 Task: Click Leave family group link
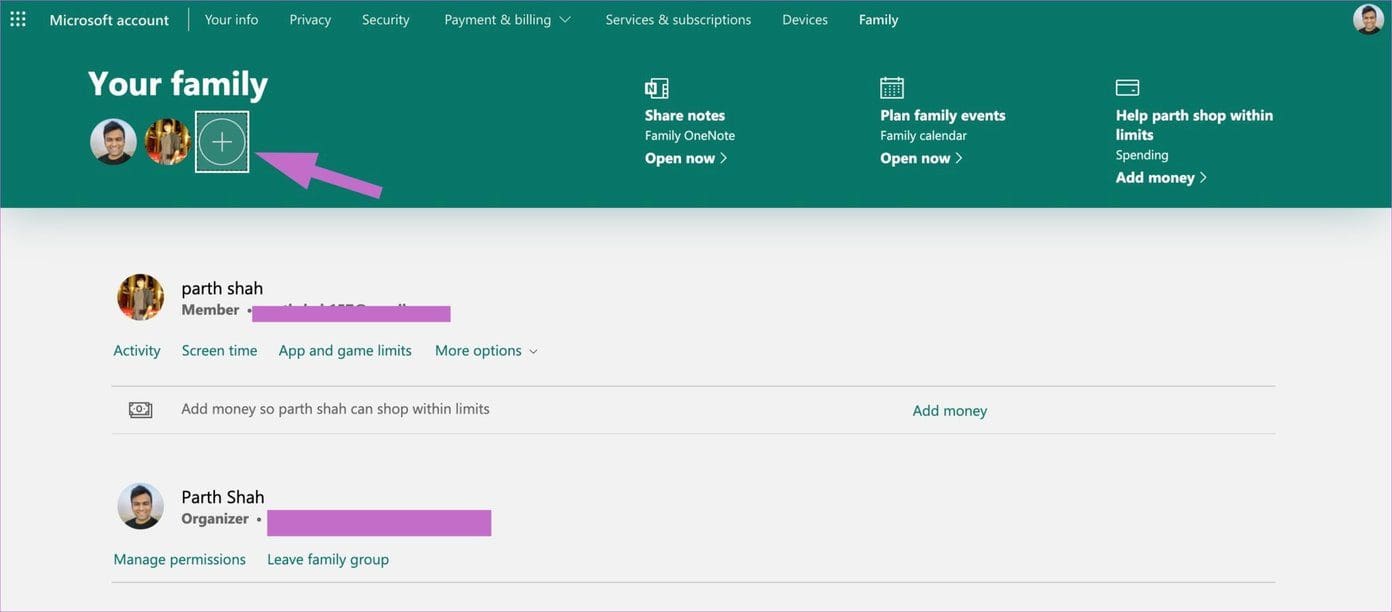tap(328, 559)
